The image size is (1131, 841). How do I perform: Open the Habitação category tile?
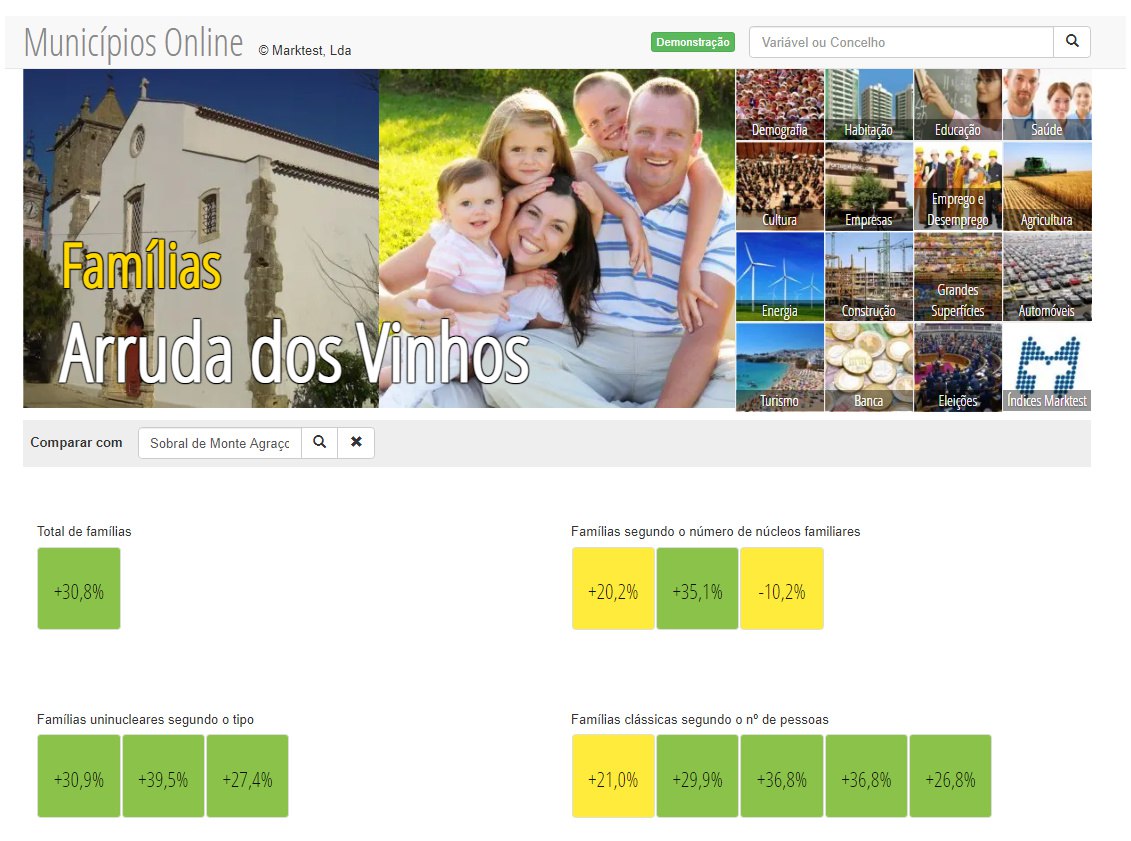tap(869, 105)
